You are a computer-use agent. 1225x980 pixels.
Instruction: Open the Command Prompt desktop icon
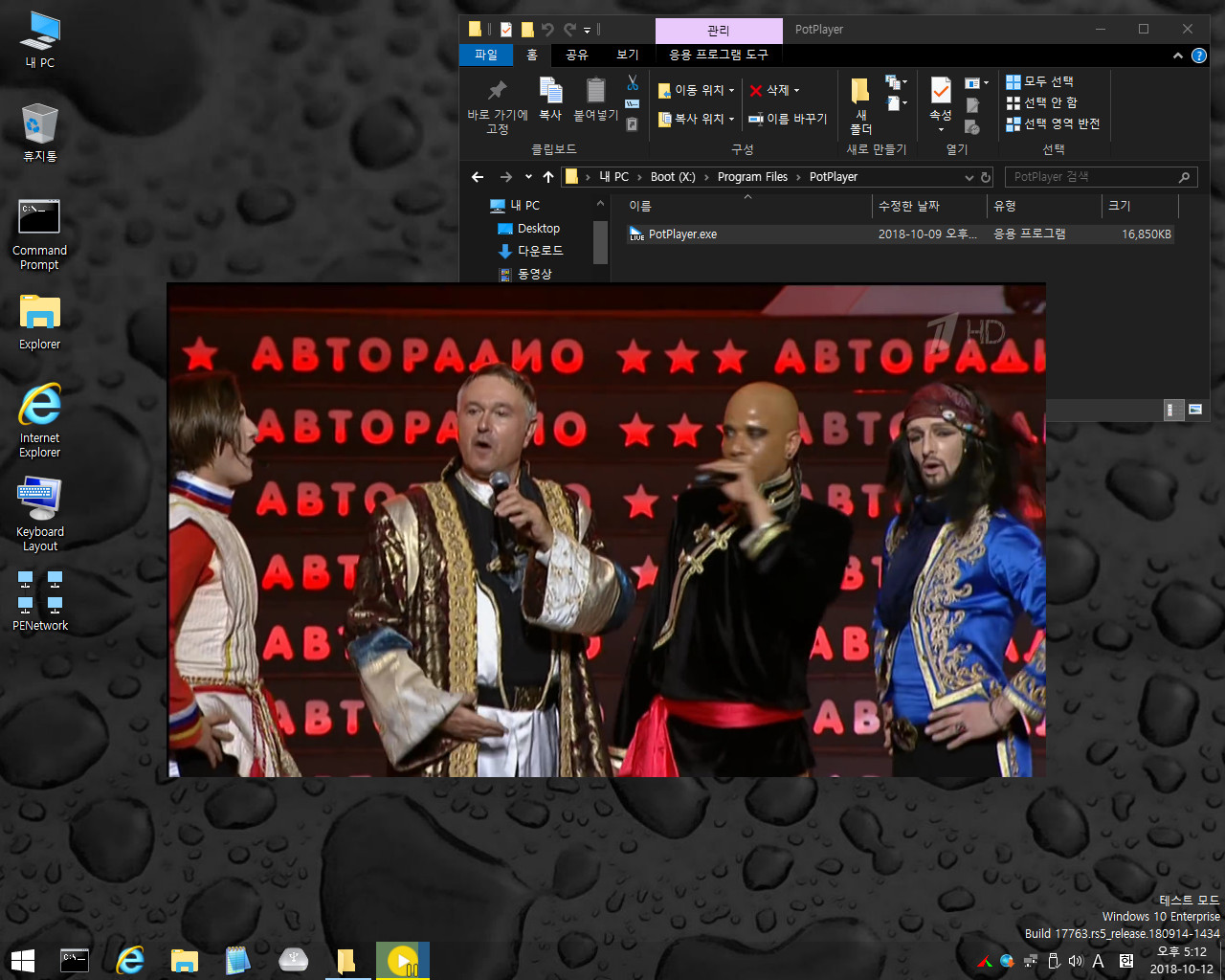[39, 235]
